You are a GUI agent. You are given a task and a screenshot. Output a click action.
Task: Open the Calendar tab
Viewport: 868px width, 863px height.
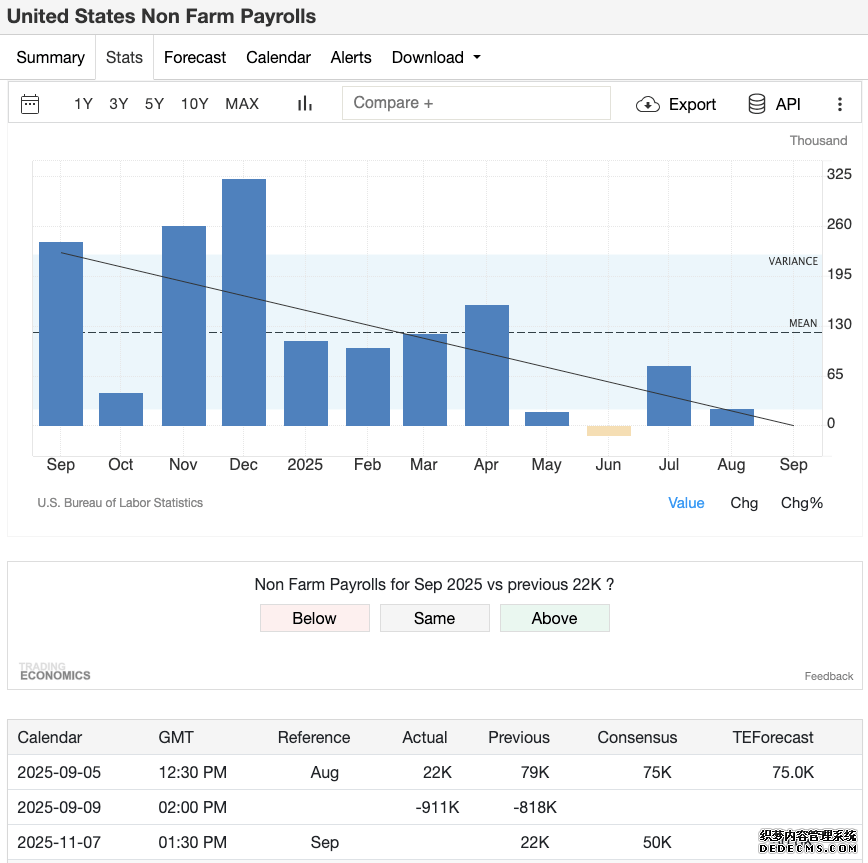pyautogui.click(x=278, y=58)
